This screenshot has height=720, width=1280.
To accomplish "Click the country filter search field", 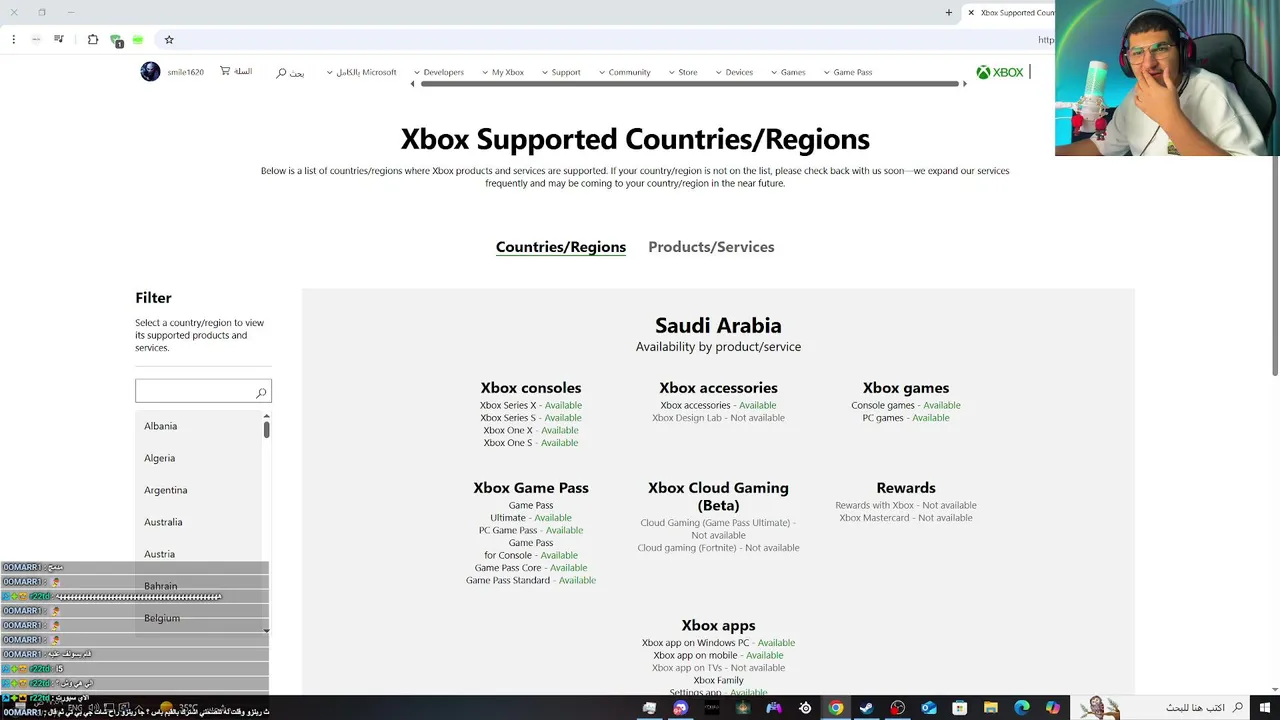I will click(x=203, y=391).
